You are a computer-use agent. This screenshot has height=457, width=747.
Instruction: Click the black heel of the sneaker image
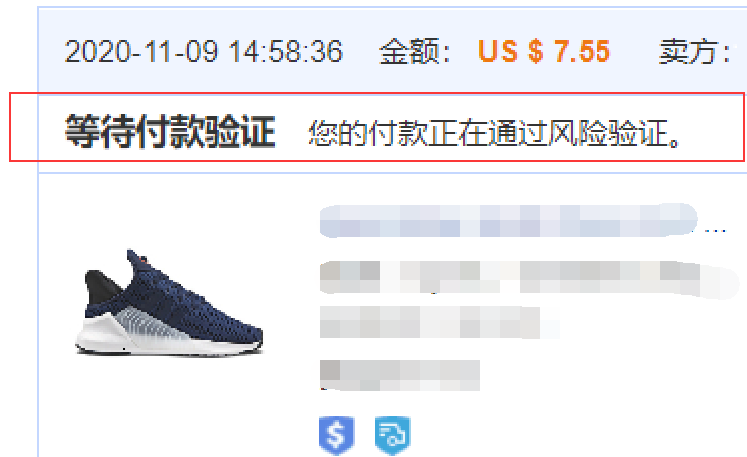(x=101, y=287)
